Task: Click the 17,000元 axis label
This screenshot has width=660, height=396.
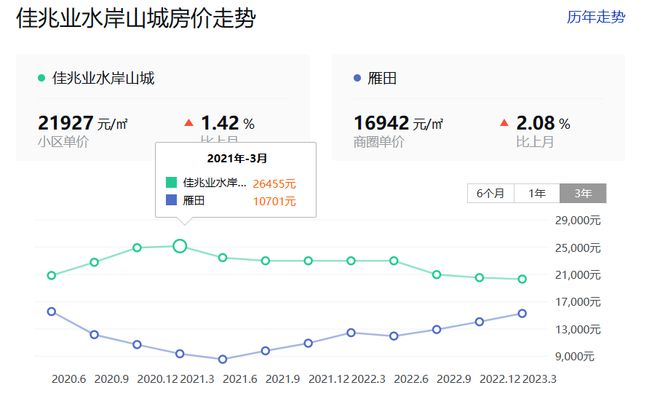Action: tap(578, 302)
